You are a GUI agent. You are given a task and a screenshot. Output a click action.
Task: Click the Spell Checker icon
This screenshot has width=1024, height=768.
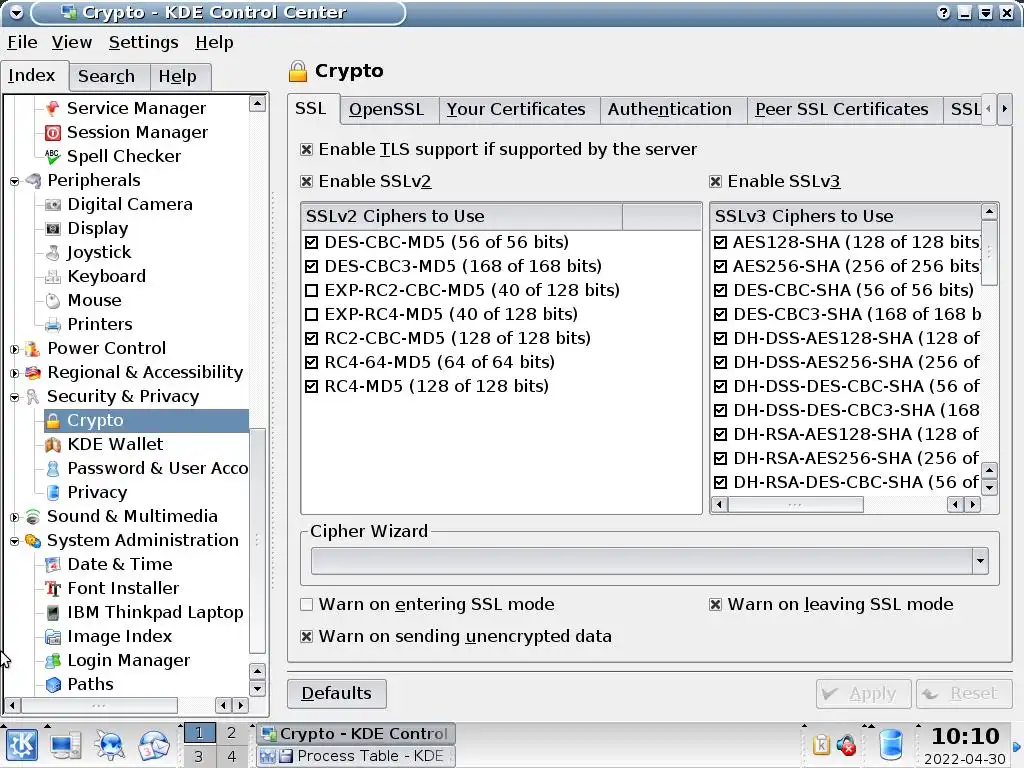click(53, 156)
